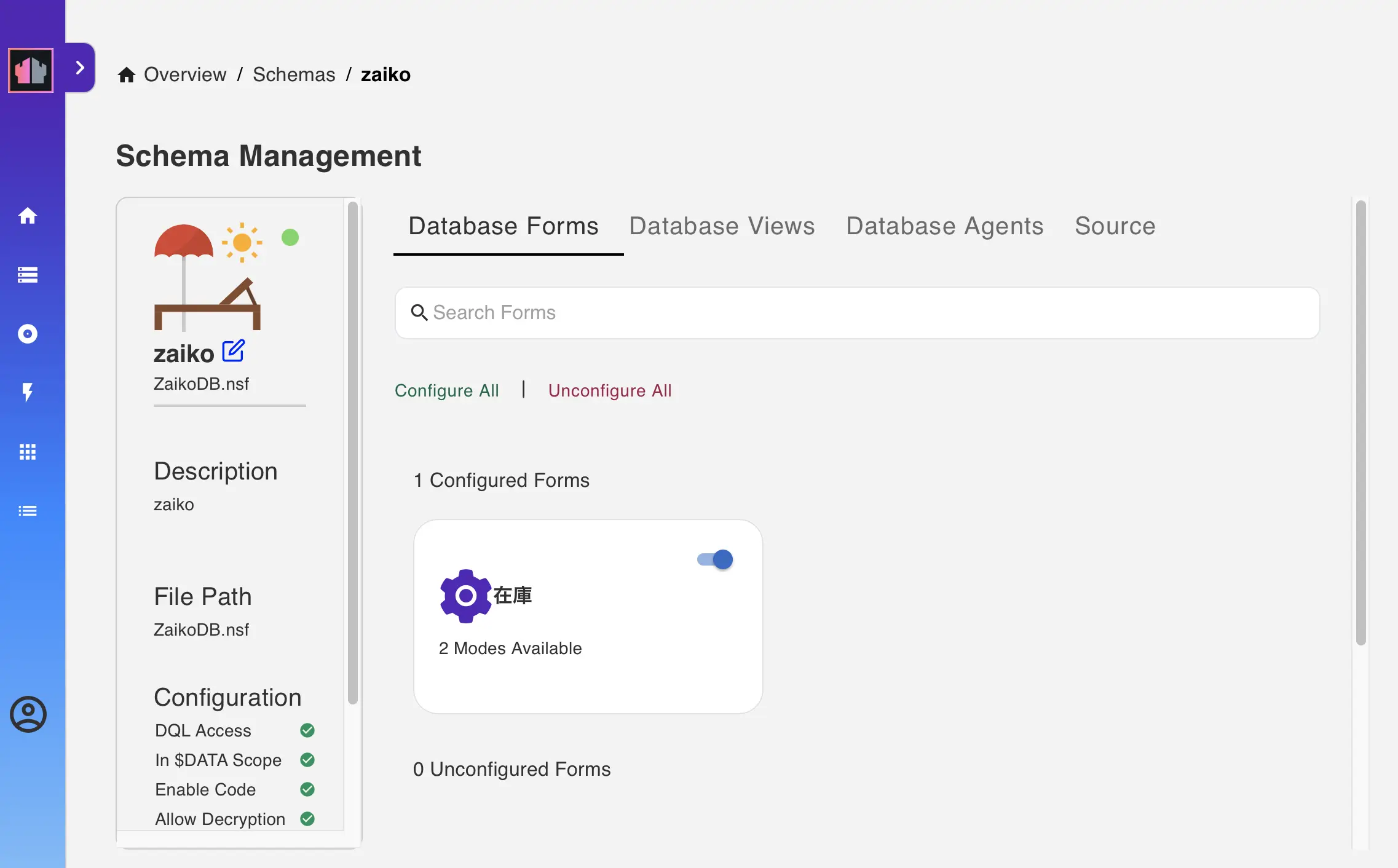Switch to the Database Forms tab
The image size is (1398, 868).
504,226
